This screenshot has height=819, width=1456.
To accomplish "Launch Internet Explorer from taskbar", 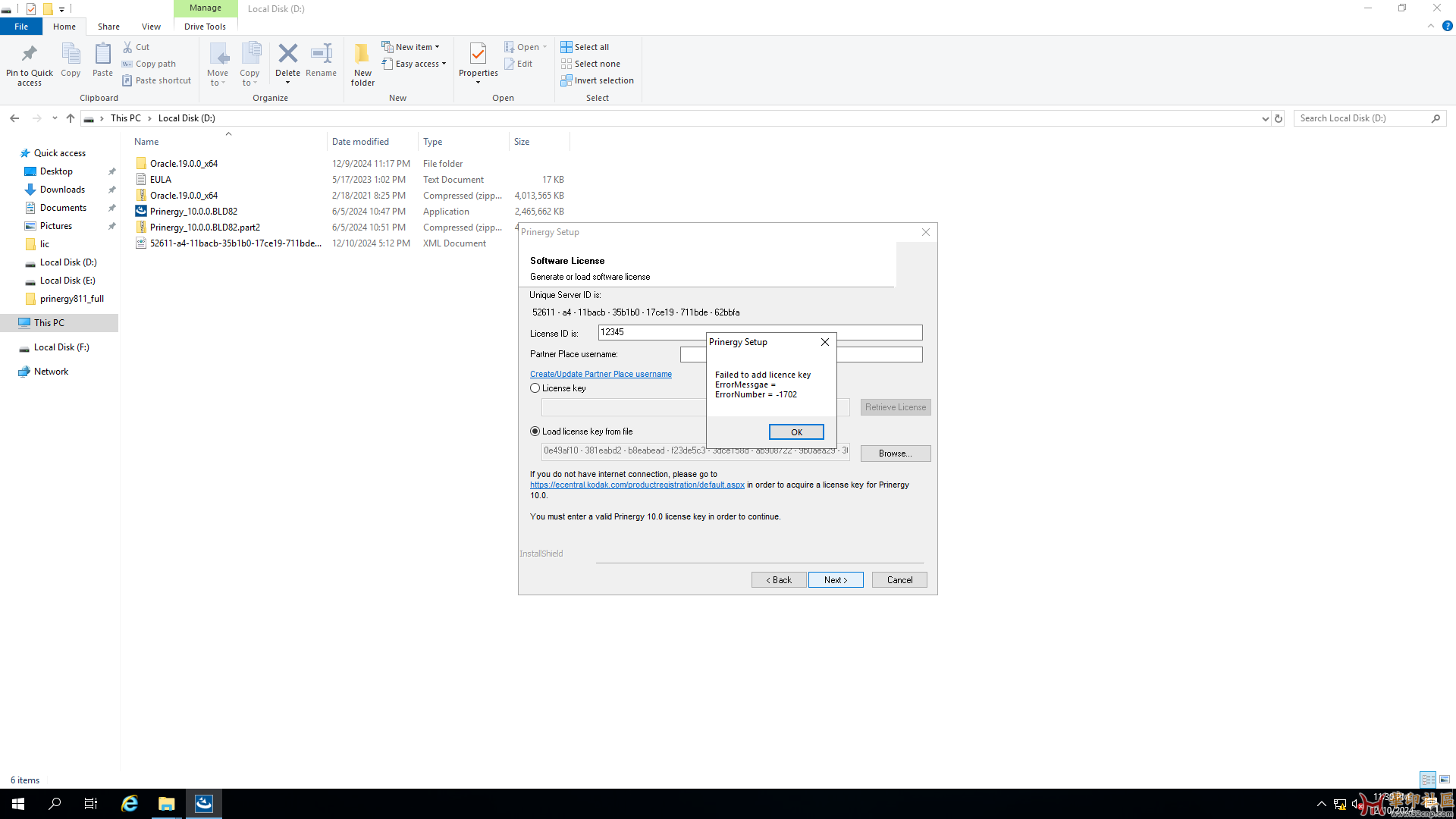I will 130,804.
